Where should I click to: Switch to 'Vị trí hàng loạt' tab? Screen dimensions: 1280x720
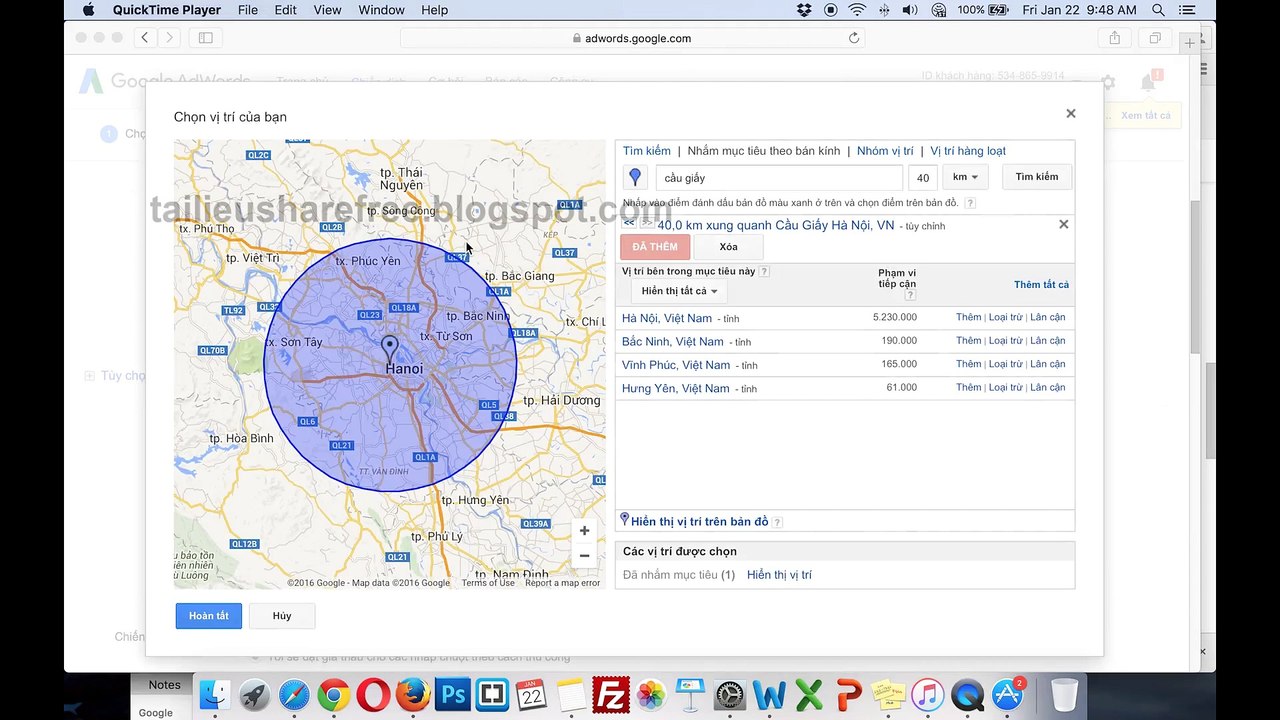pos(968,151)
